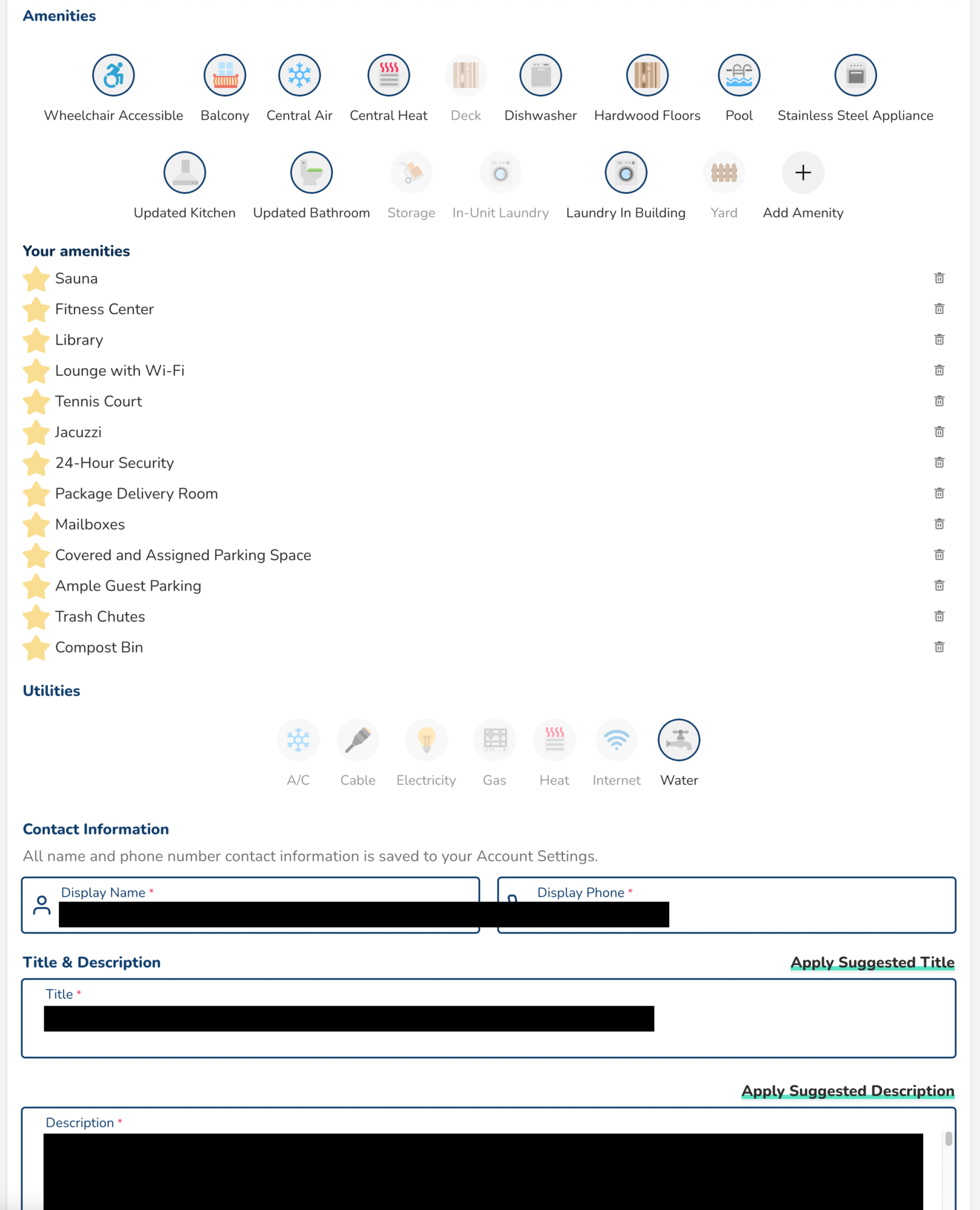
Task: Apply the suggested title
Action: pos(872,962)
